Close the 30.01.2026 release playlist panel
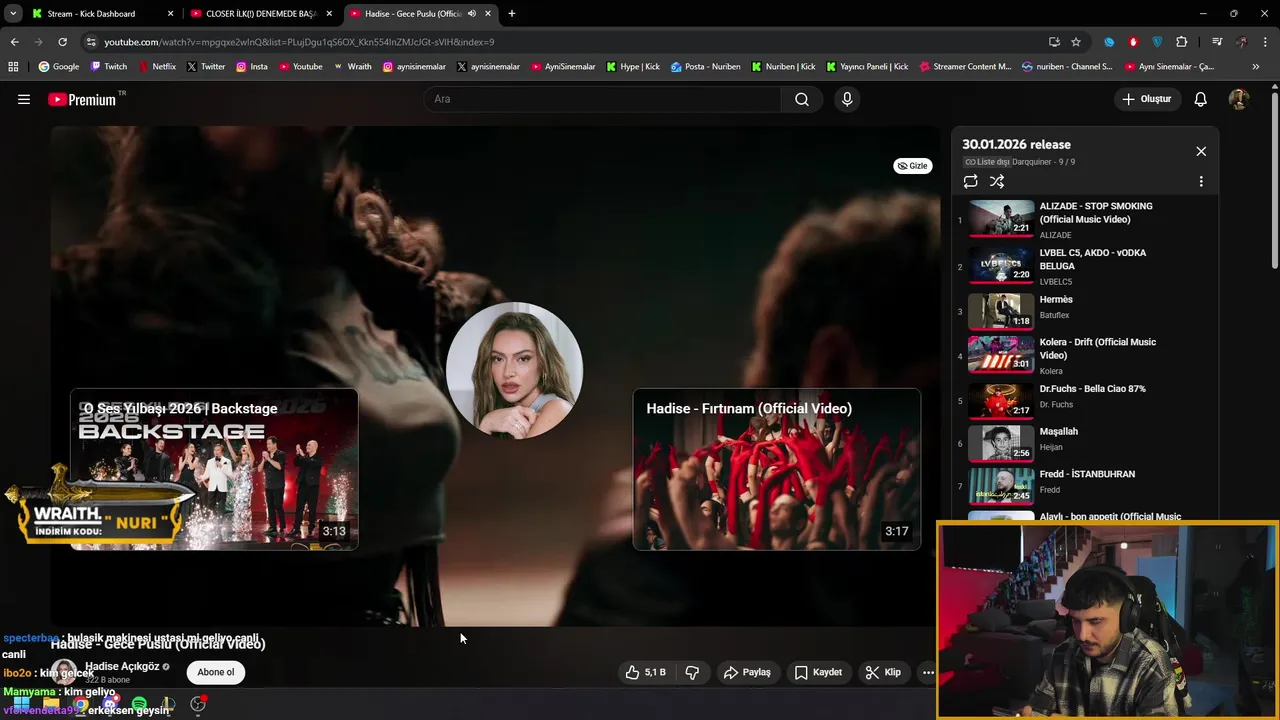Viewport: 1280px width, 720px height. click(x=1201, y=151)
